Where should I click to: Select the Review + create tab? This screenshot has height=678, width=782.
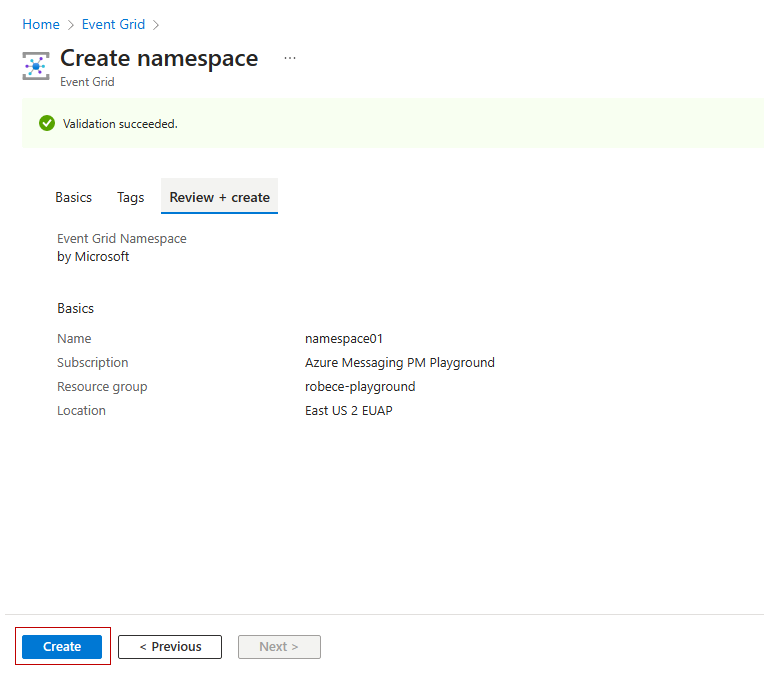point(219,197)
